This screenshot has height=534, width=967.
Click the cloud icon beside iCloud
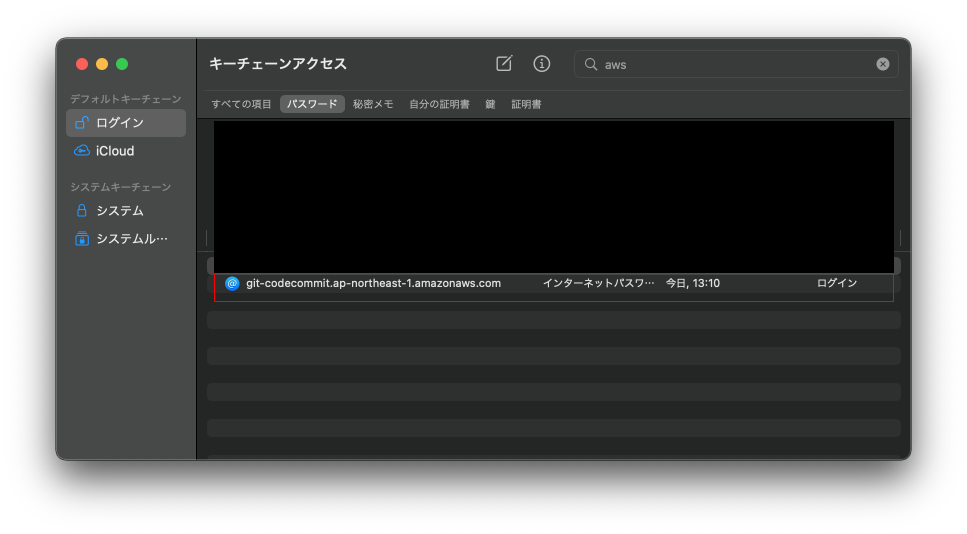pos(81,150)
